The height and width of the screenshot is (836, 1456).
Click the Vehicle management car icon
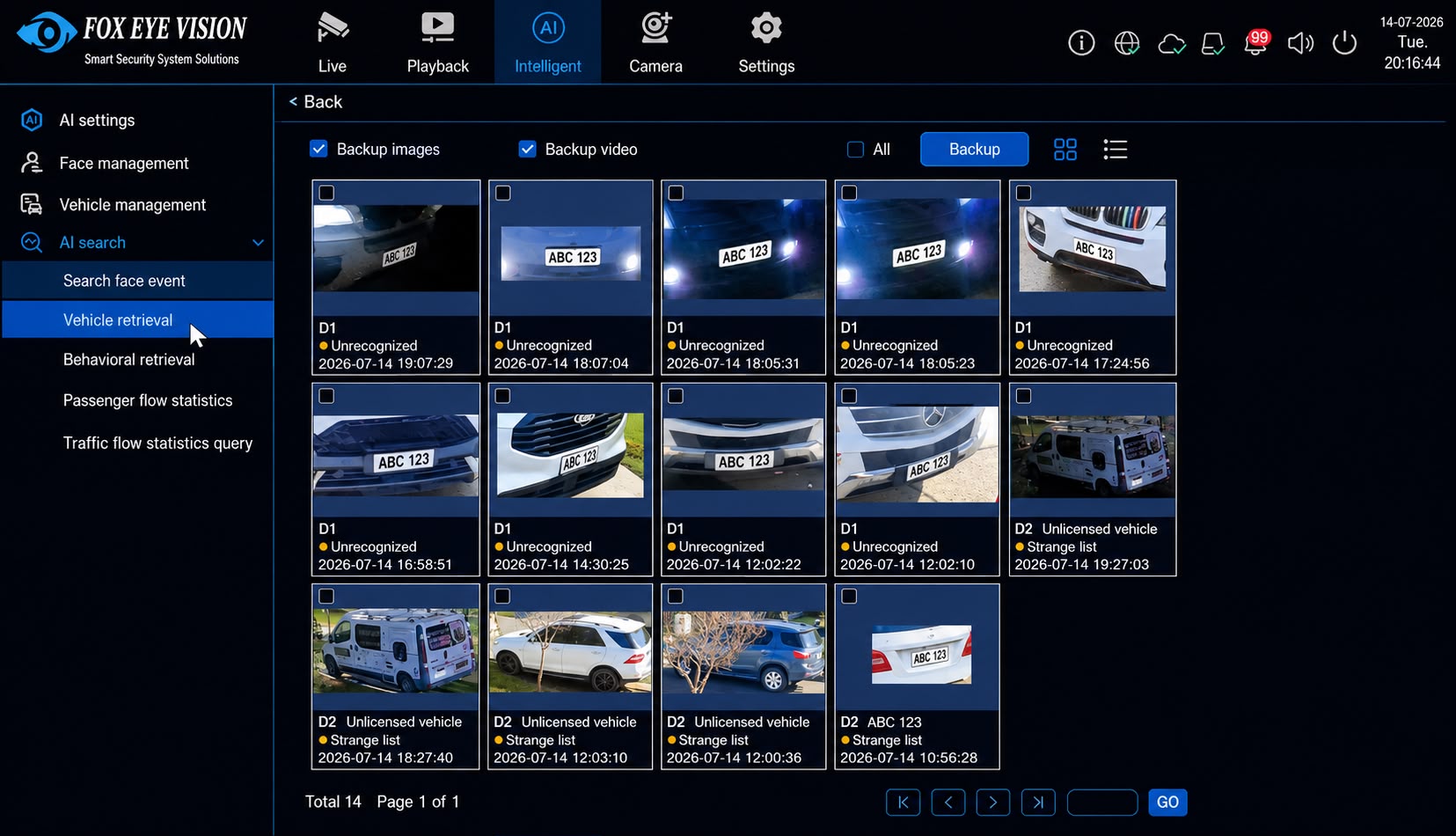coord(32,204)
